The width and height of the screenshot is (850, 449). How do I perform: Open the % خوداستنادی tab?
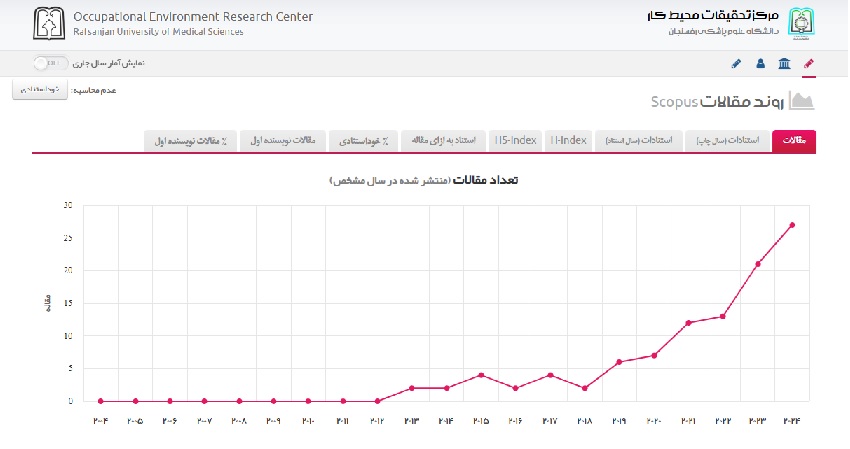363,140
